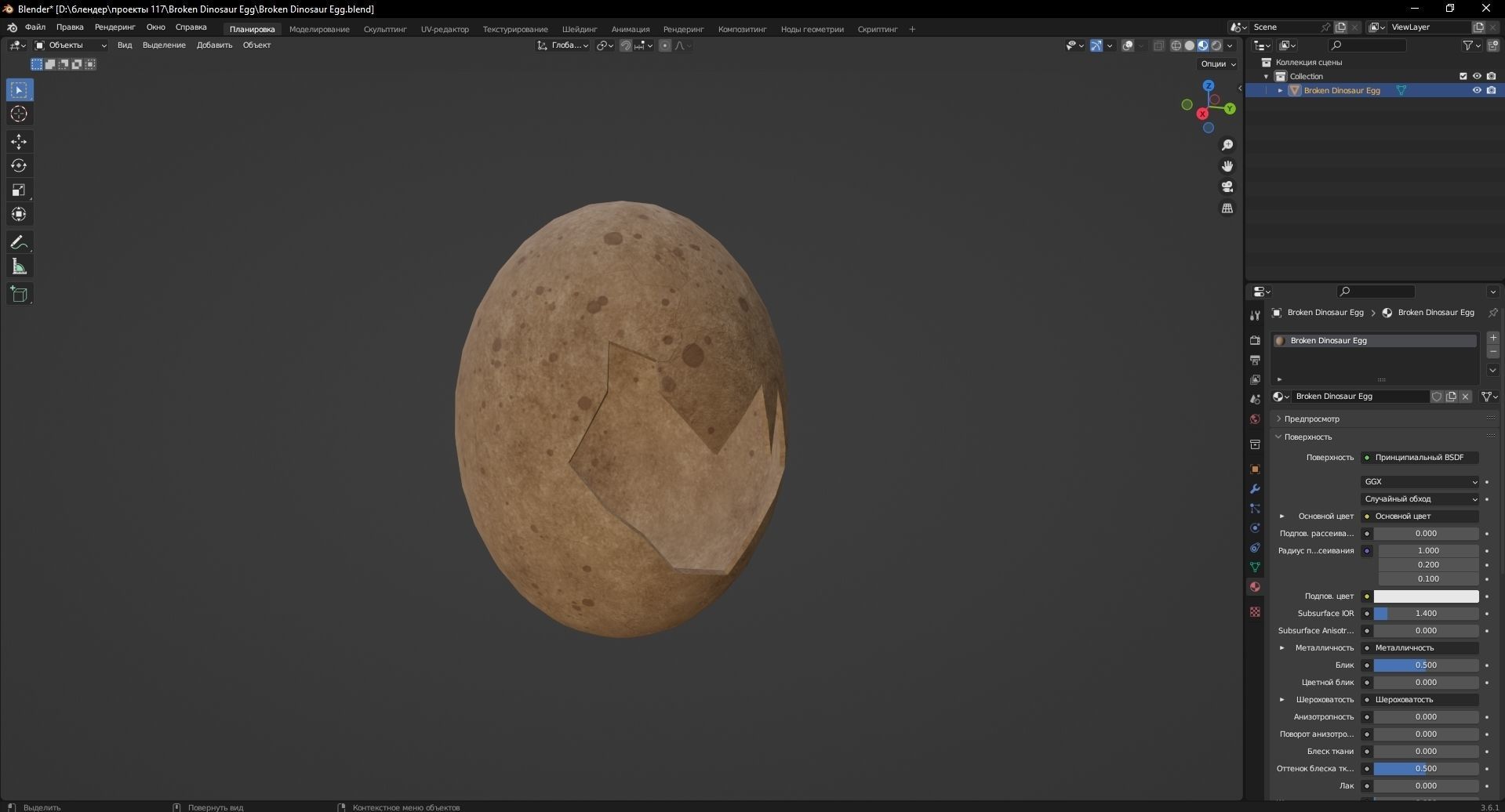The width and height of the screenshot is (1505, 812).
Task: Open the Object Data mesh tab
Action: coord(1255,567)
